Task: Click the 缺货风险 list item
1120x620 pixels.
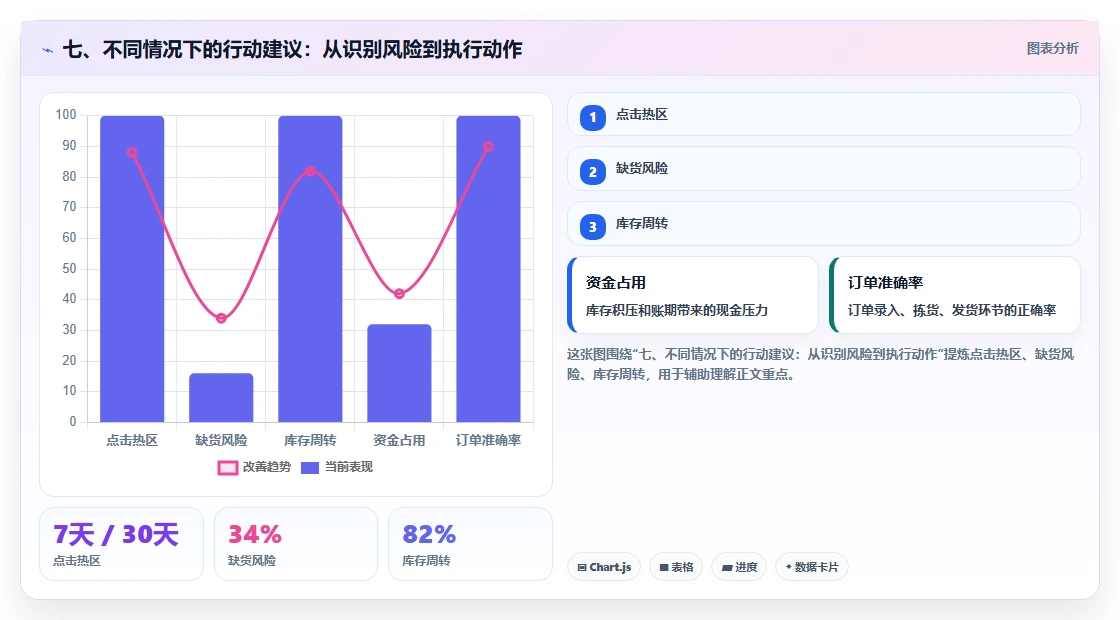Action: point(823,169)
